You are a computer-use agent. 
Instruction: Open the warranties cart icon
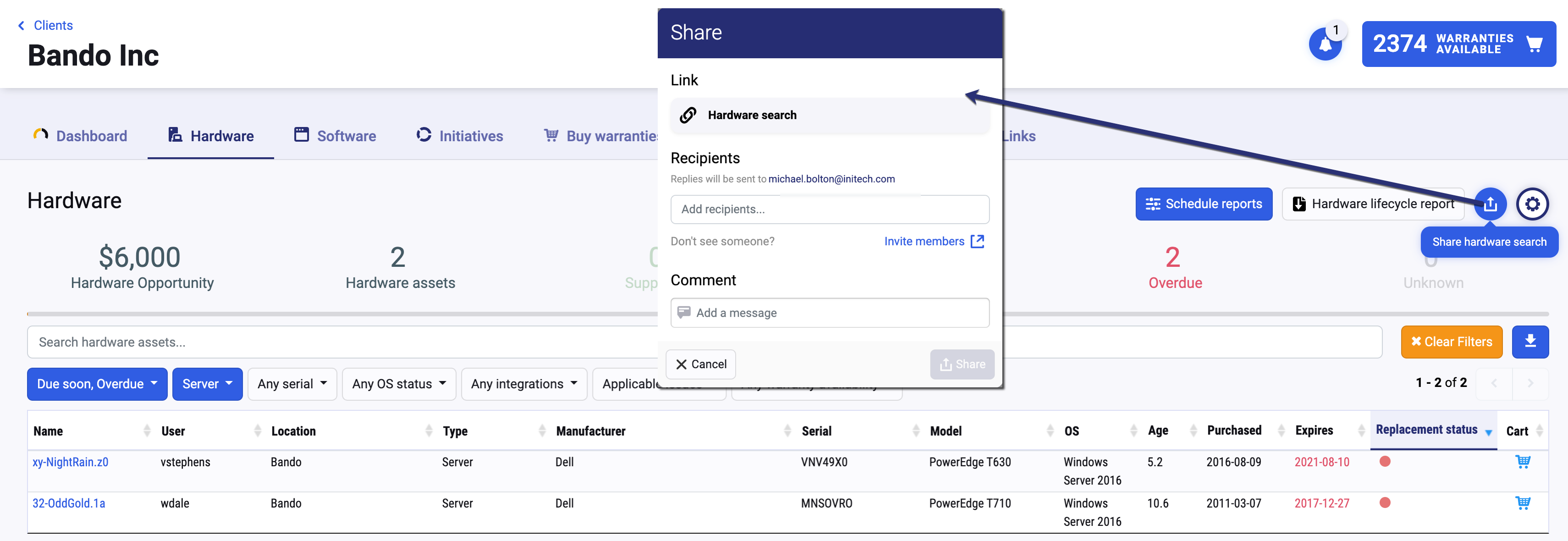click(x=1534, y=44)
